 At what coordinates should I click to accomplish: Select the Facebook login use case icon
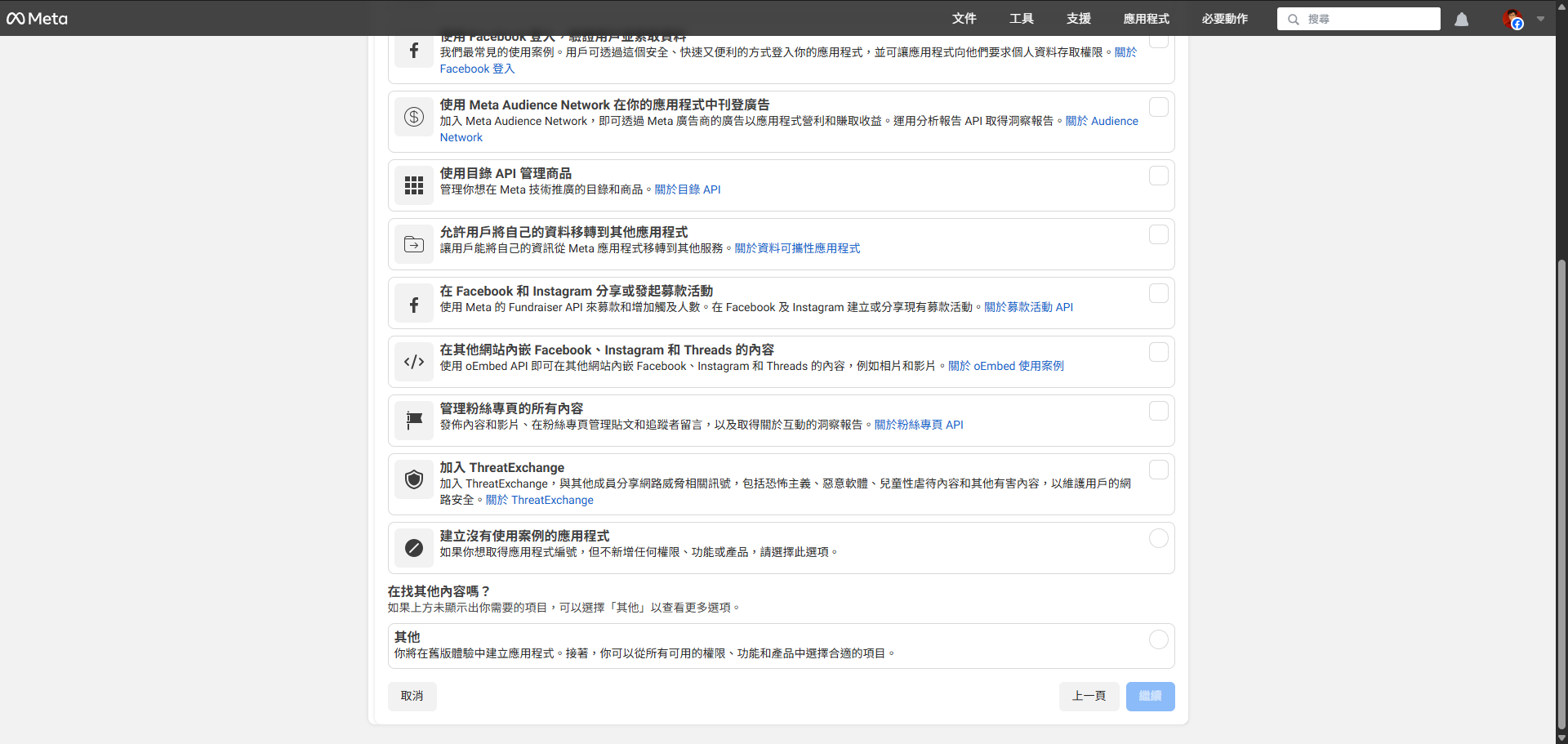[414, 51]
